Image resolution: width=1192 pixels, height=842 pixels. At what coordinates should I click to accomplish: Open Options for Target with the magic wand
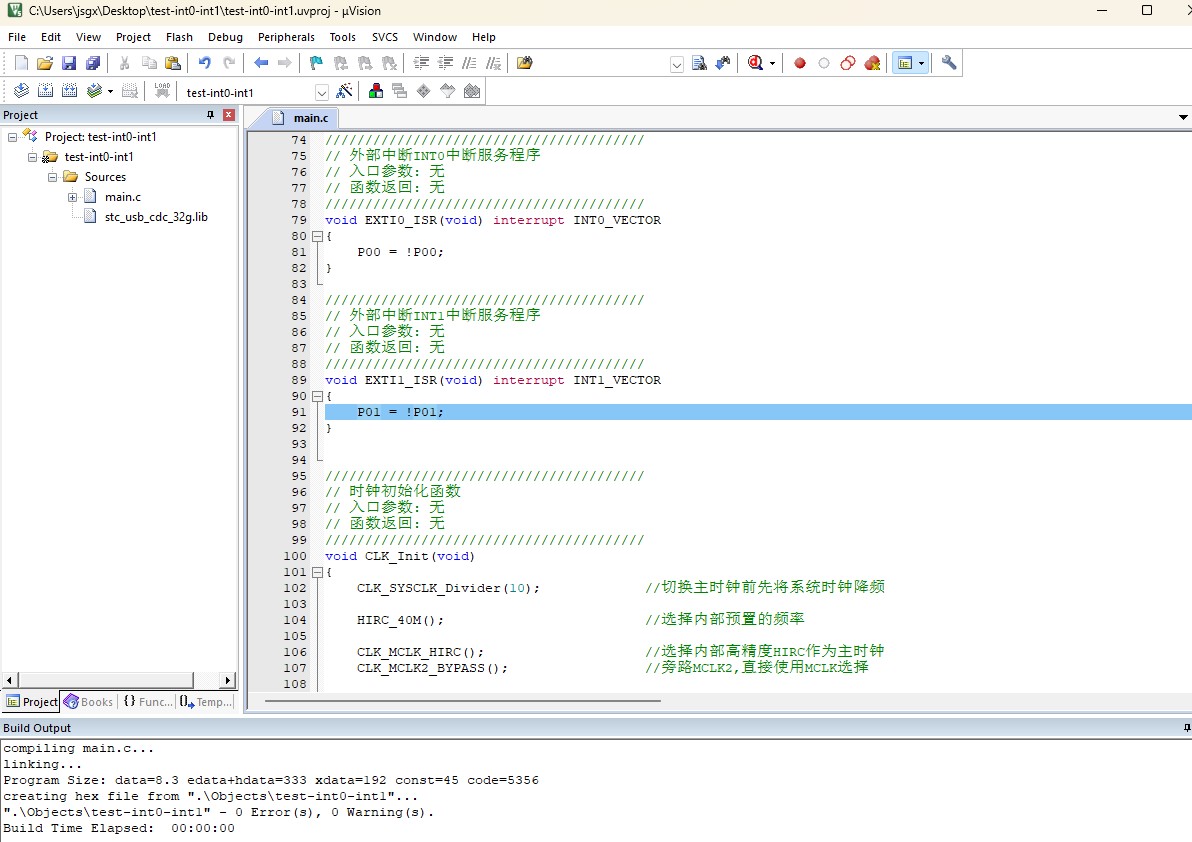point(344,91)
